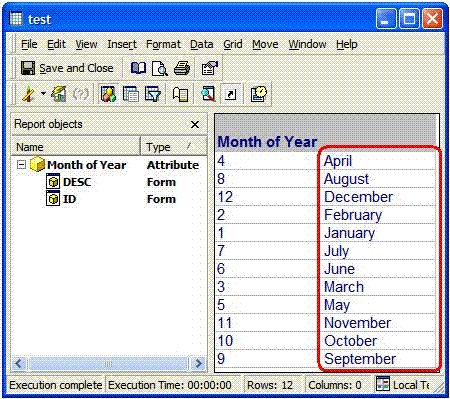Click the greyed (?) prompt icon

(x=80, y=94)
